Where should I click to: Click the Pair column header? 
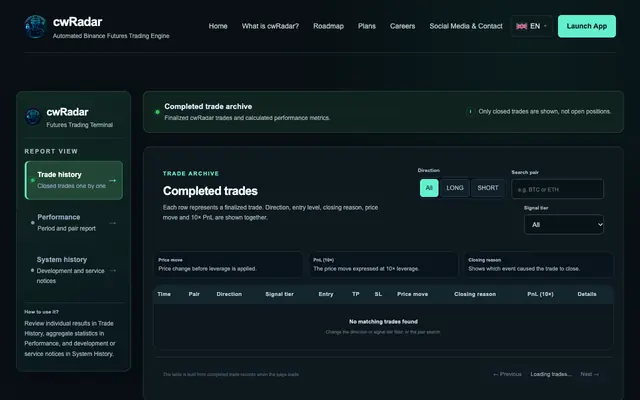[x=194, y=294]
